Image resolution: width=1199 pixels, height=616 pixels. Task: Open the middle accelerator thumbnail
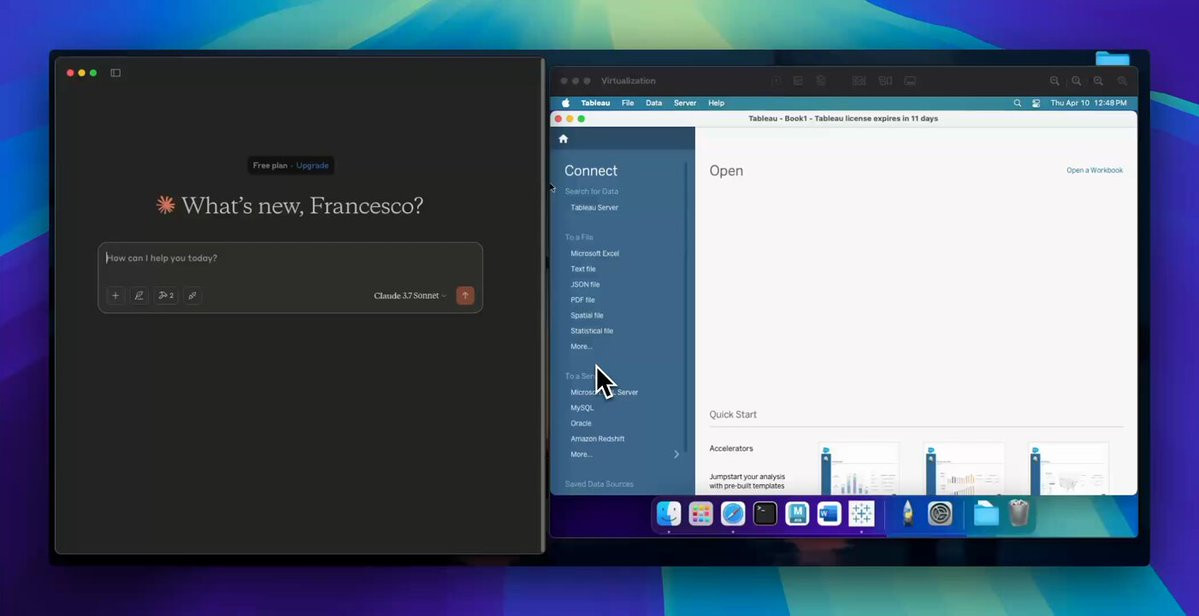click(964, 468)
